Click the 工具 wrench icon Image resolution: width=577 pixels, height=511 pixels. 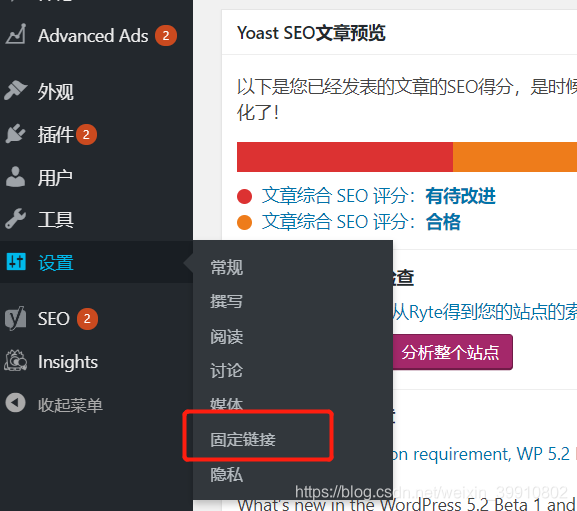[x=16, y=219]
